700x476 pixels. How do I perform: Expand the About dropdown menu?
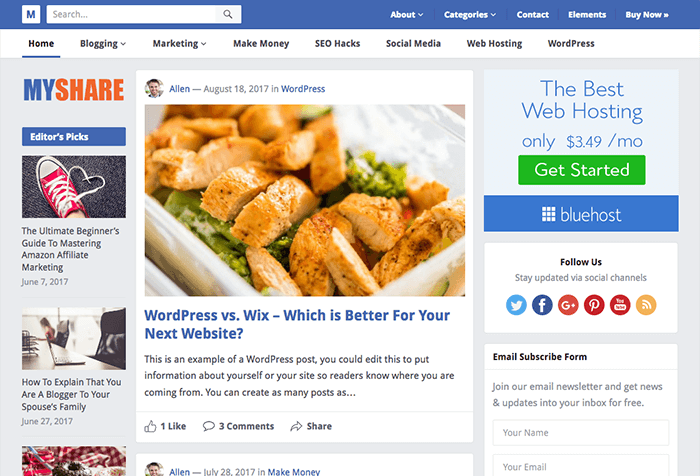click(407, 15)
